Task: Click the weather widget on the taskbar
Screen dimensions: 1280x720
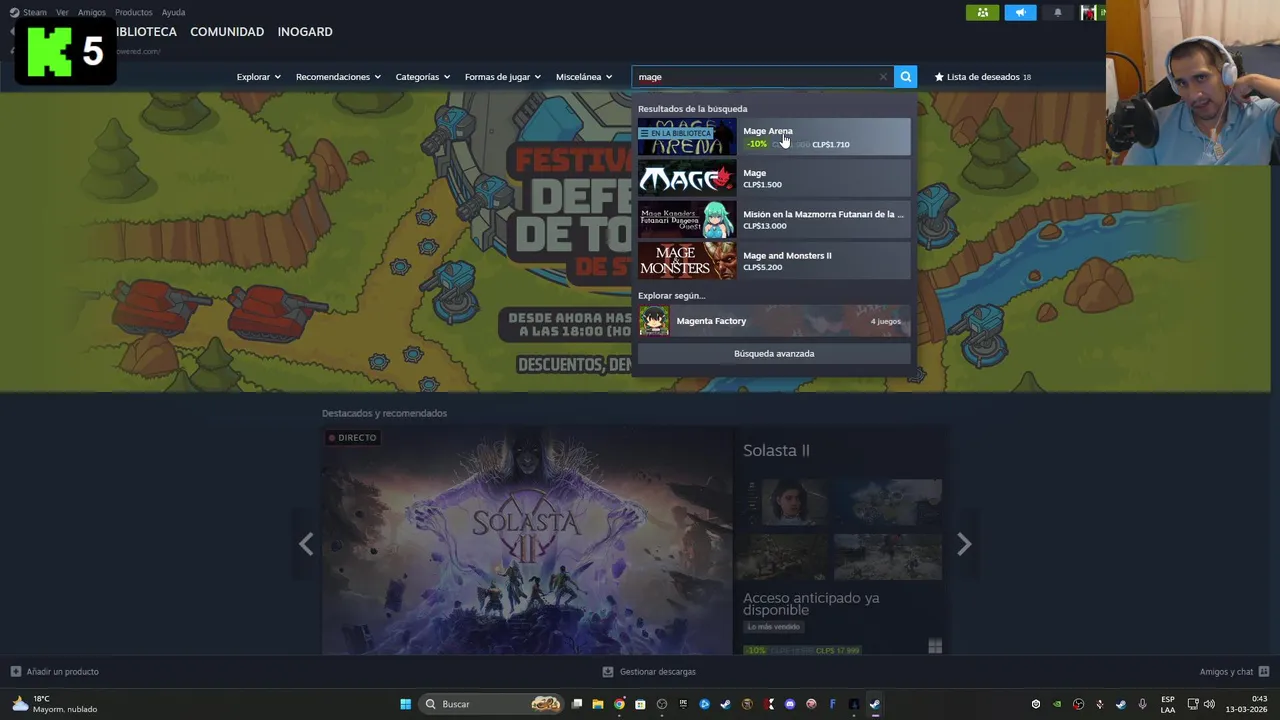Action: click(x=54, y=704)
